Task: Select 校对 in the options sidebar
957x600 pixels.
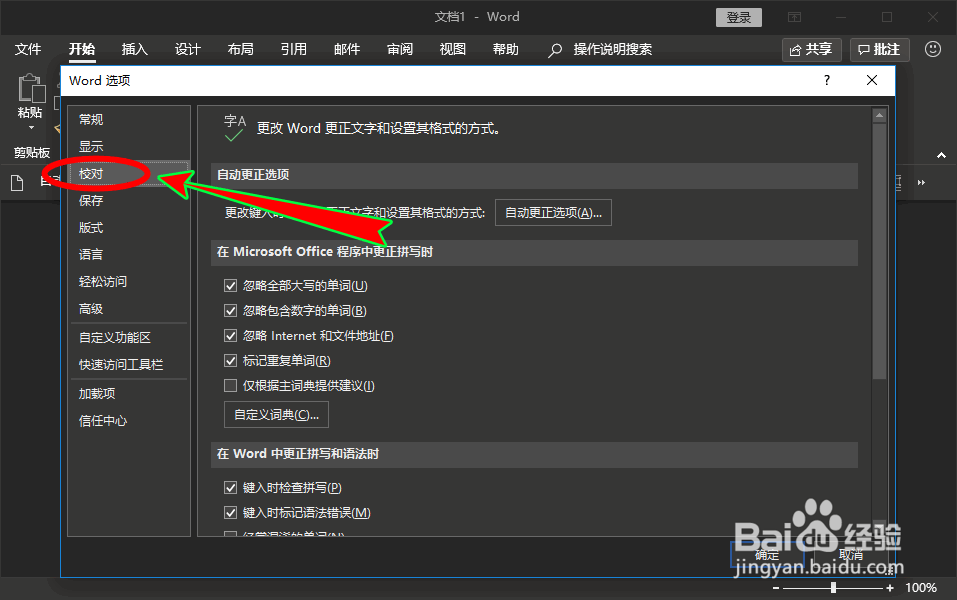Action: 129,174
